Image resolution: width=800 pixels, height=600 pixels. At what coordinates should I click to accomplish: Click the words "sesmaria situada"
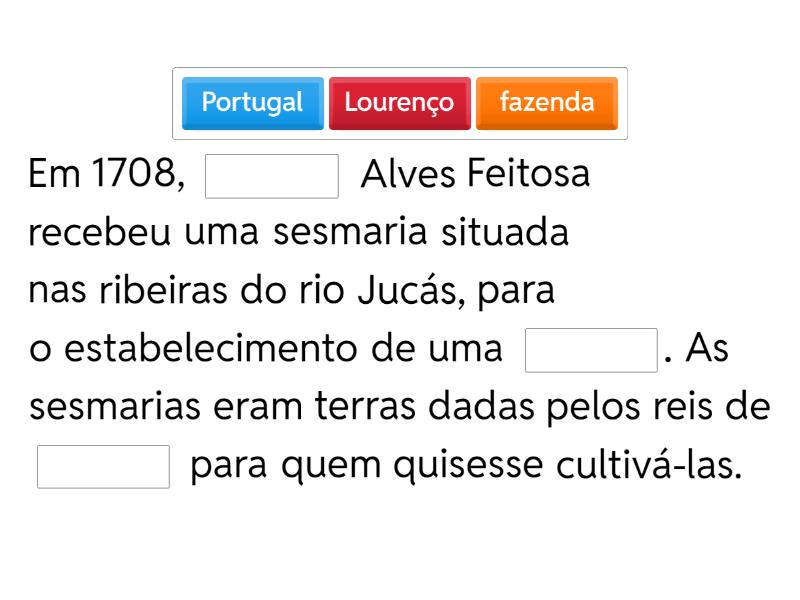(421, 234)
